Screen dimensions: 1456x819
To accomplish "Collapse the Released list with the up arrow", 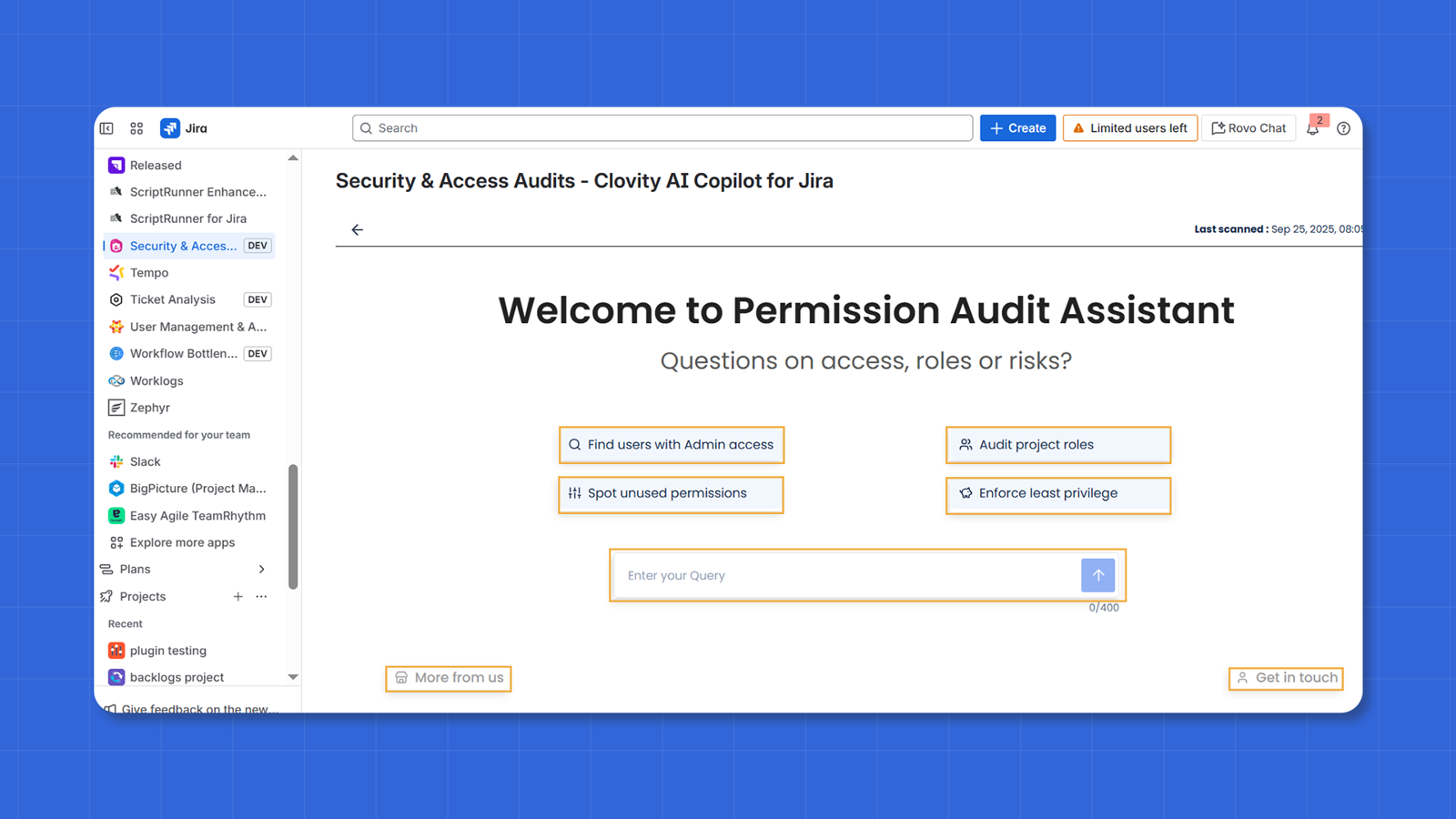I will pos(293,157).
